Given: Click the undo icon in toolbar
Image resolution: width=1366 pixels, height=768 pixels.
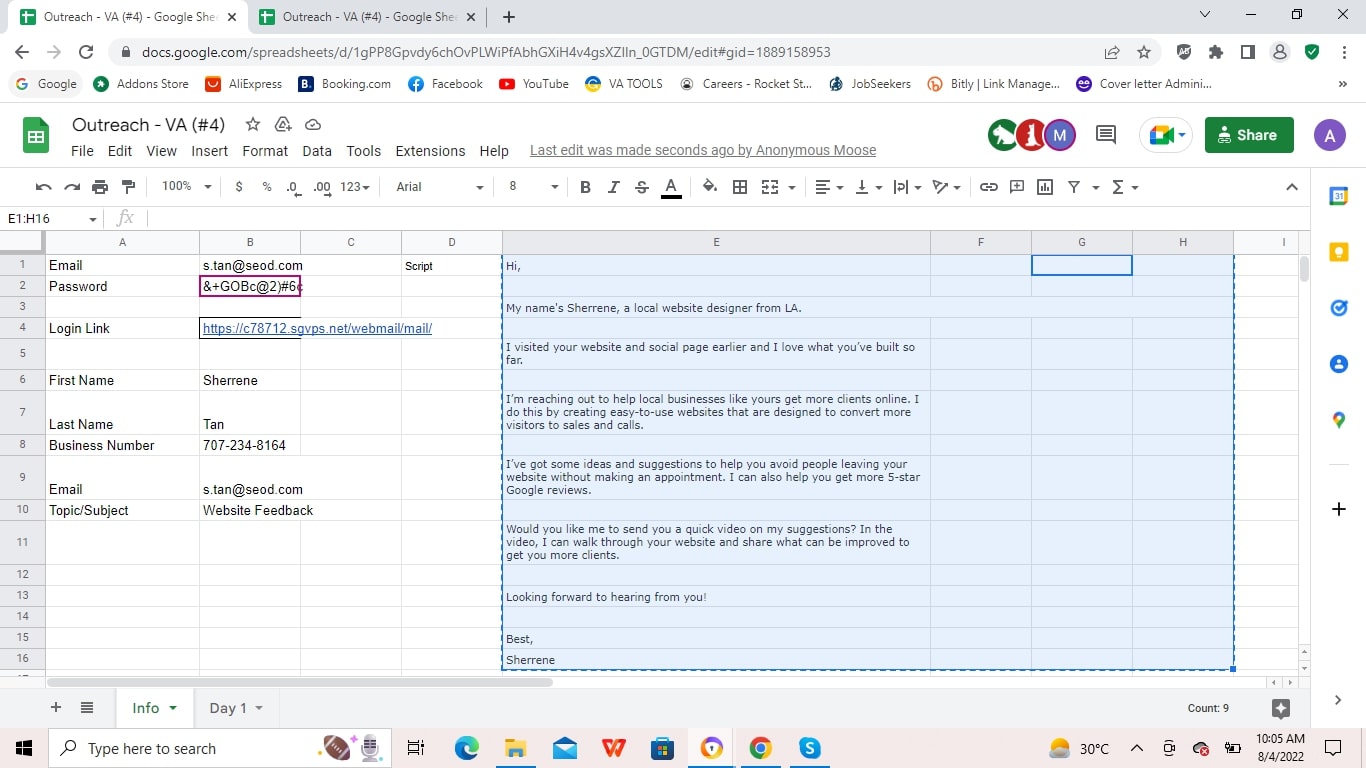Looking at the screenshot, I should 43,187.
